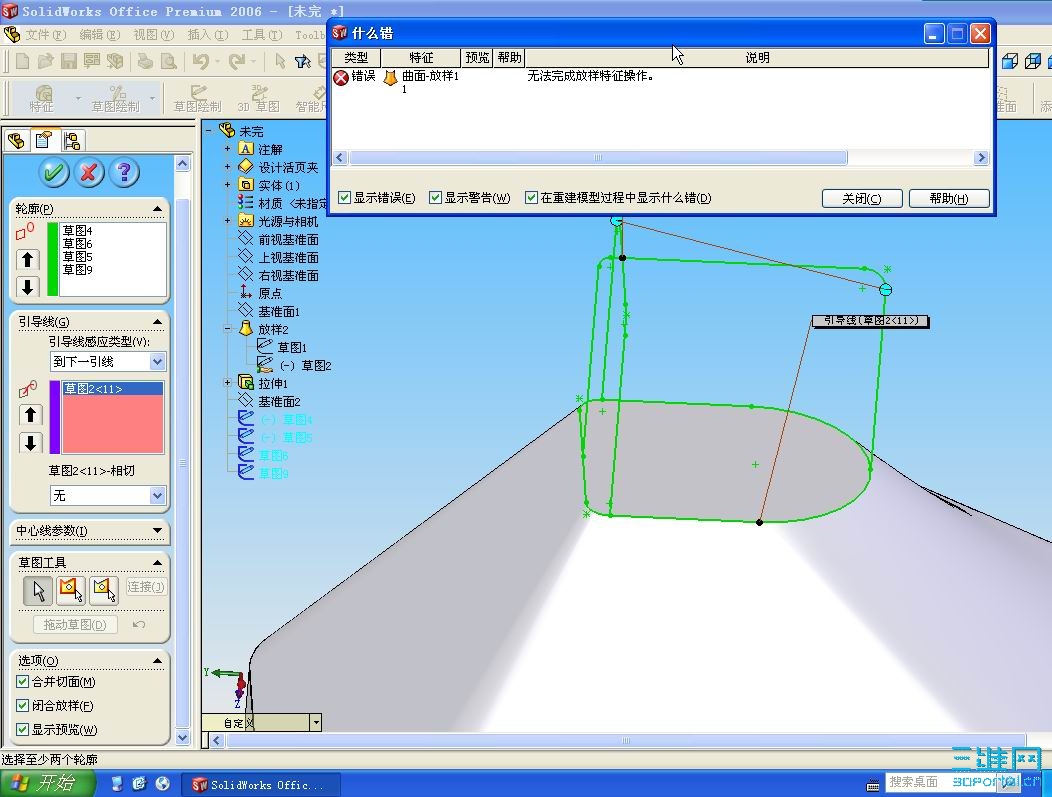Open the 编辑 menu
1052x797 pixels.
99,34
